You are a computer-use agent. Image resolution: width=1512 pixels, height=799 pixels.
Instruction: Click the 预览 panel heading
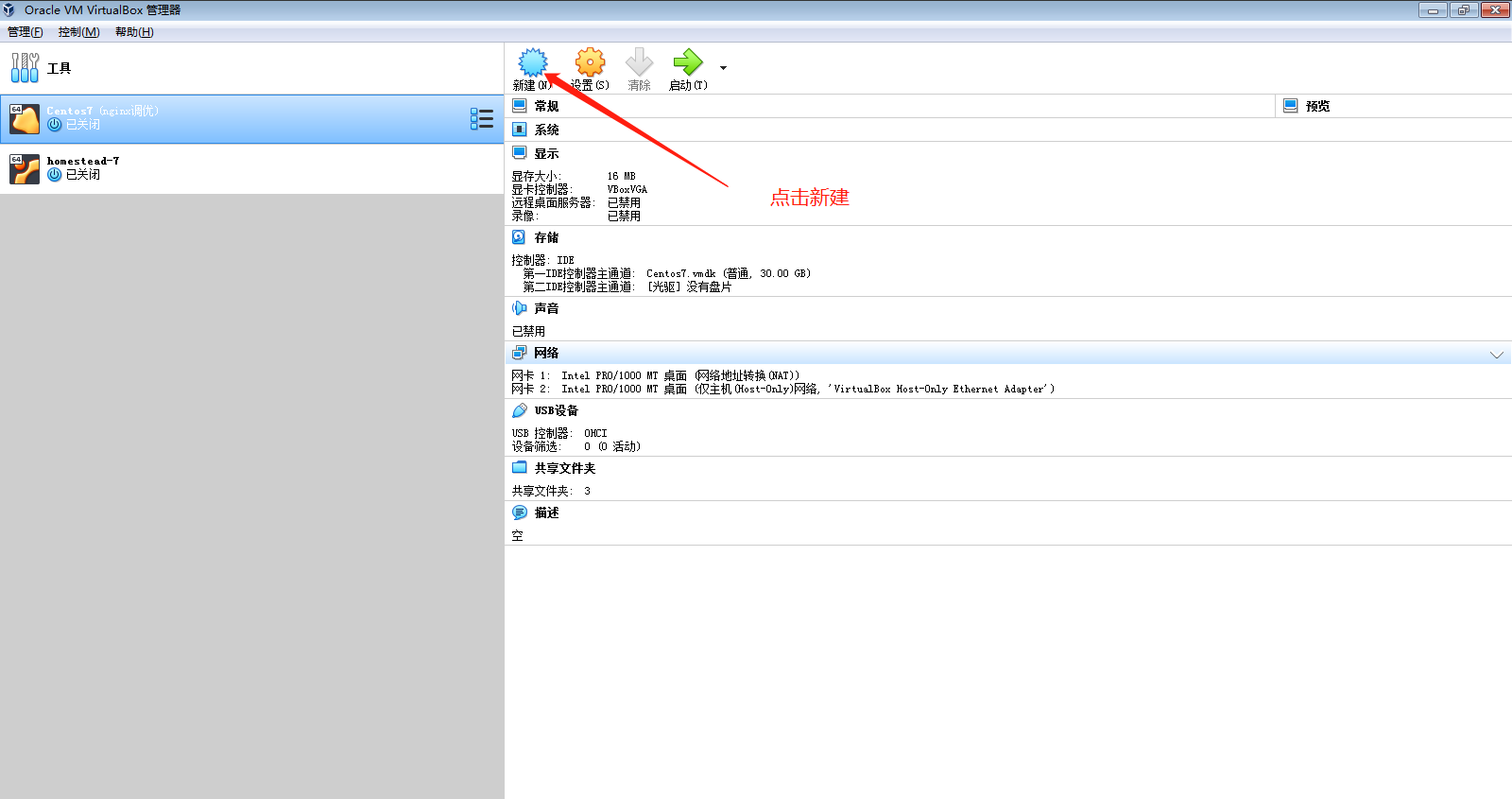coord(1317,106)
